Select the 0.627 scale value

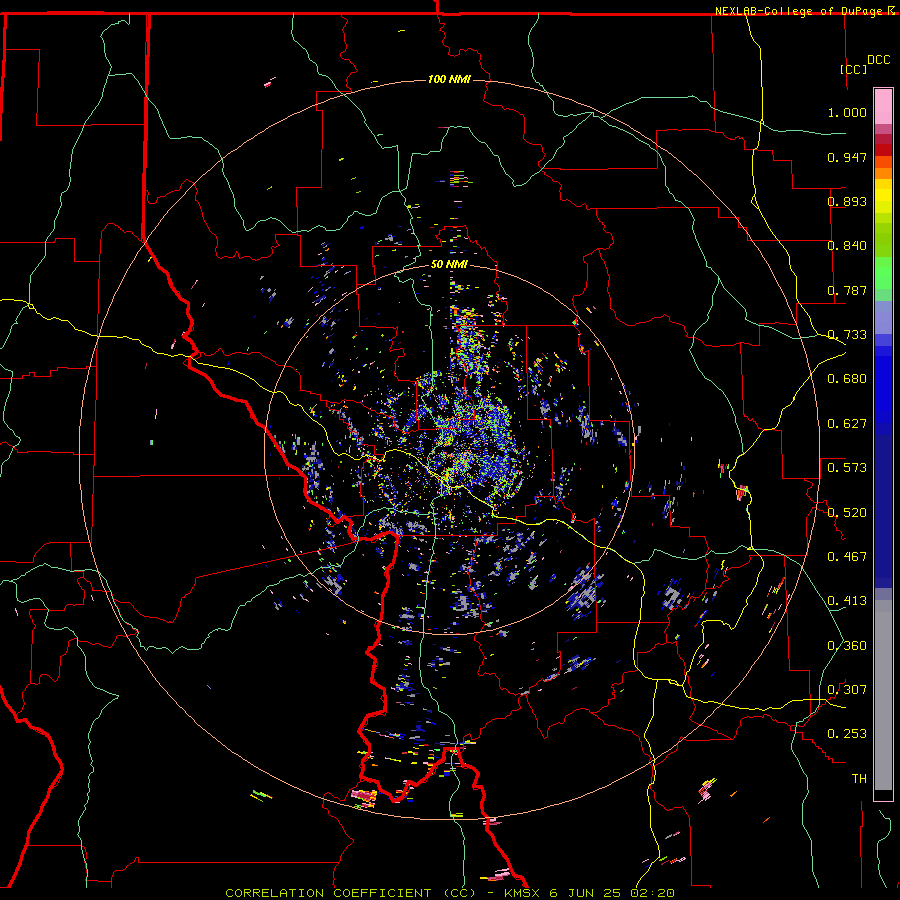click(x=847, y=424)
